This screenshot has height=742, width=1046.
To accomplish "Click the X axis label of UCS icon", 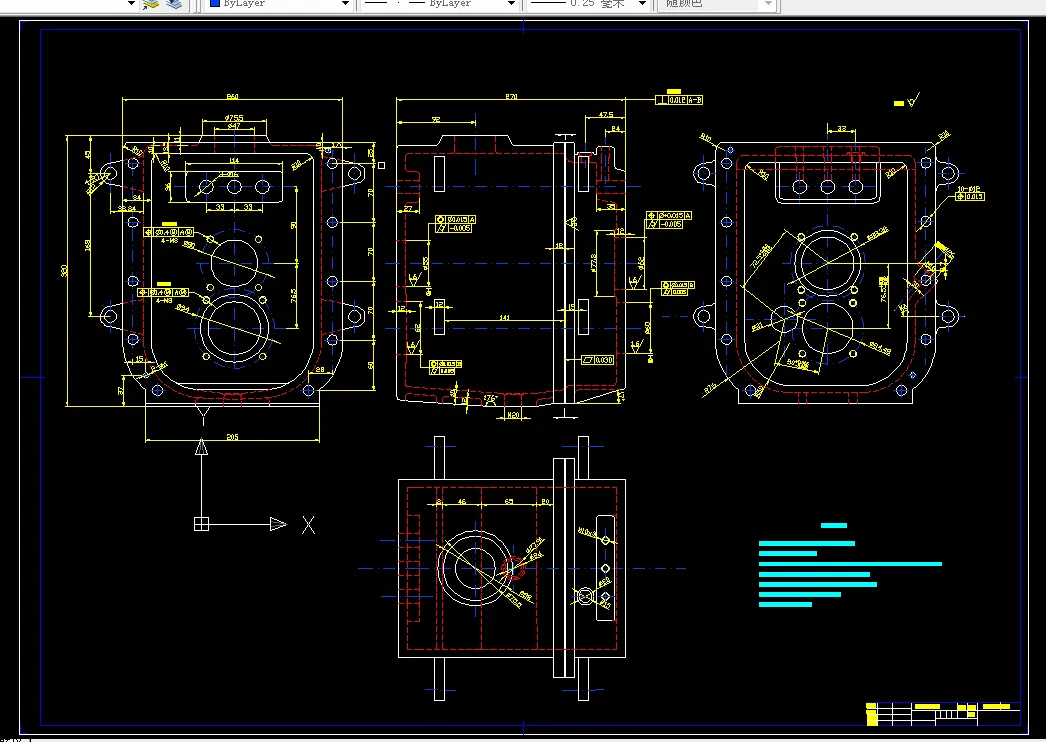I will coord(308,525).
